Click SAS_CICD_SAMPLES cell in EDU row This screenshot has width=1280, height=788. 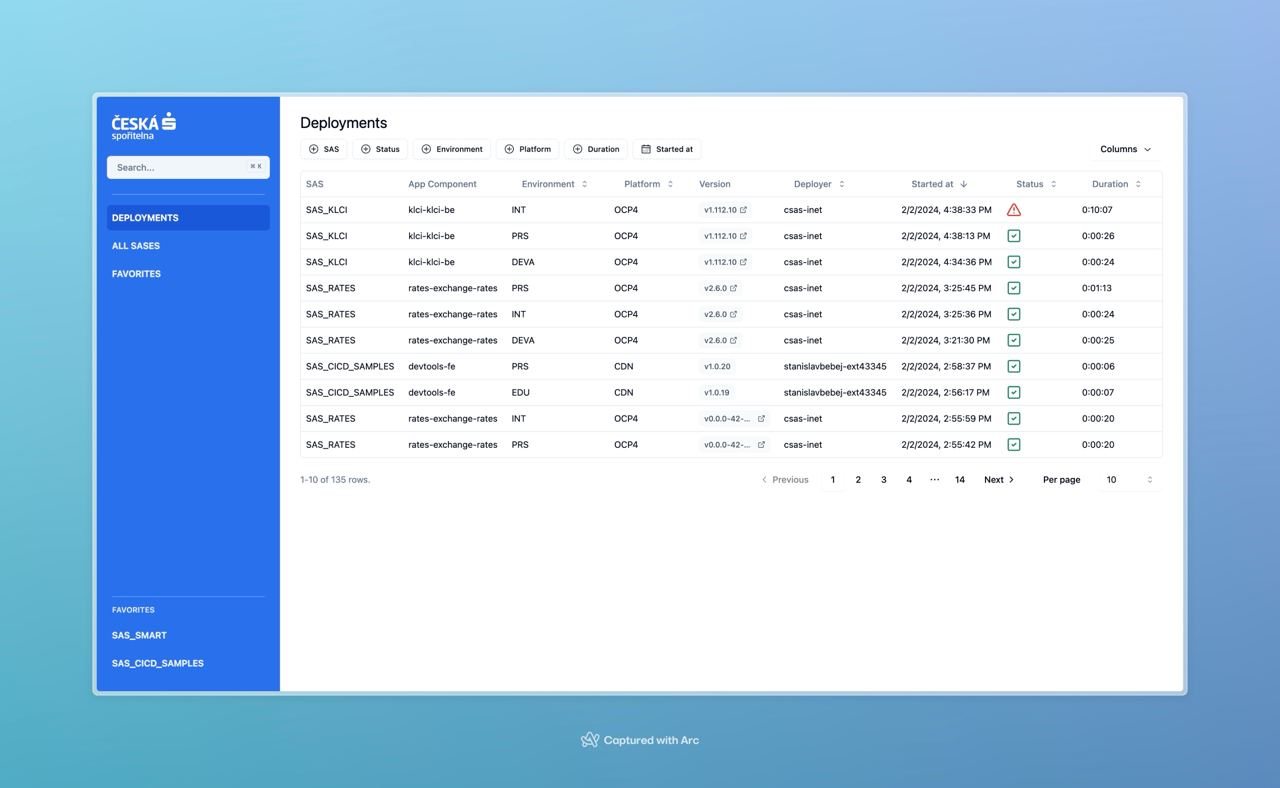pyautogui.click(x=350, y=392)
